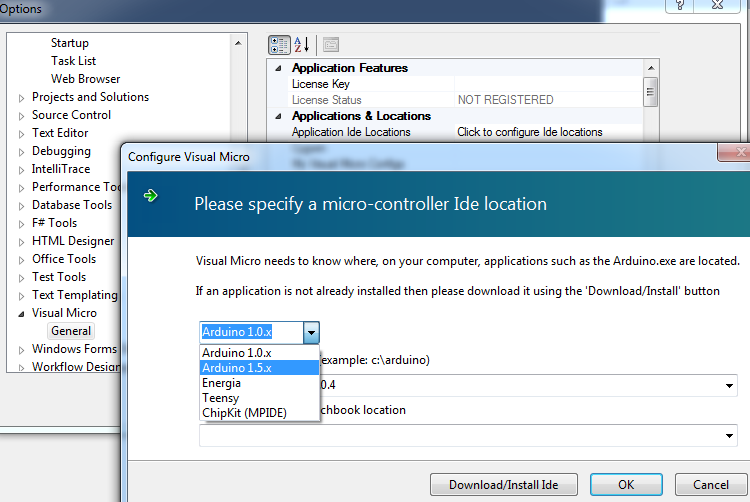Click the Cancel button

pos(711,485)
